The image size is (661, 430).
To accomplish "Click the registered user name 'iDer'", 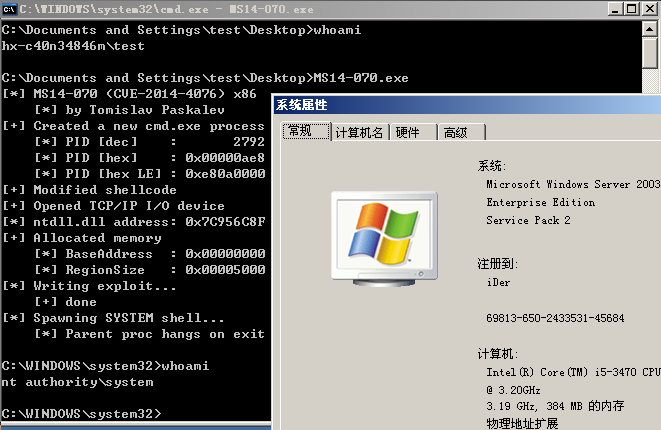I will (x=498, y=282).
